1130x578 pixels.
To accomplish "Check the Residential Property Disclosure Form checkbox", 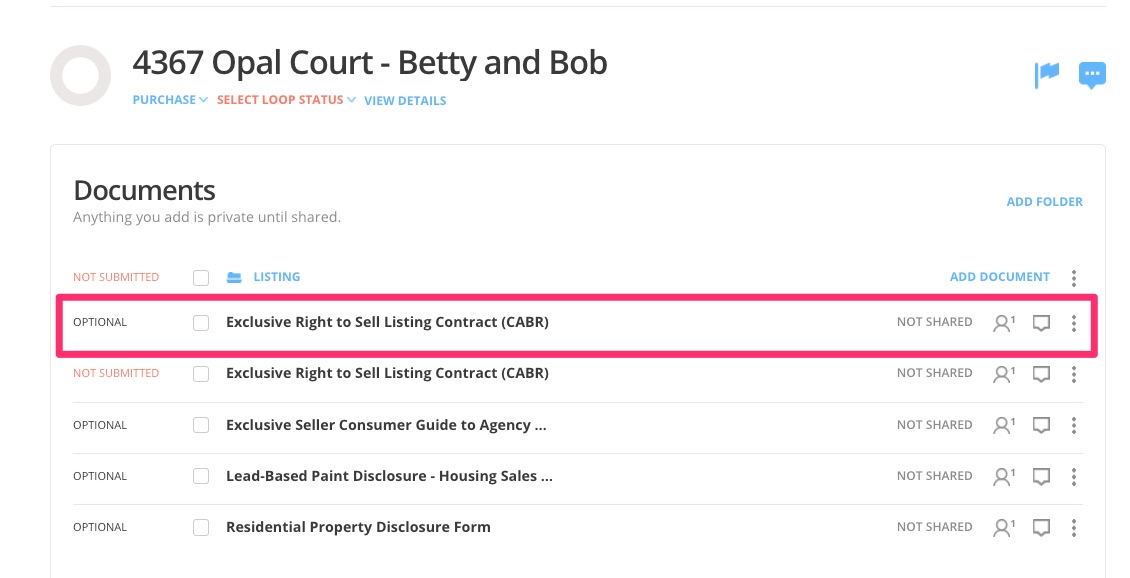I will tap(201, 527).
